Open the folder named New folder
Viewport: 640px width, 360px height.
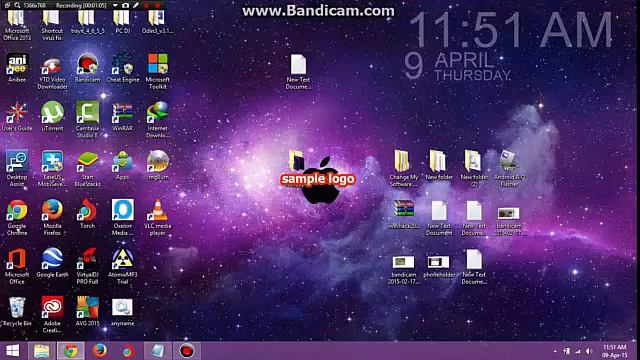pos(439,165)
